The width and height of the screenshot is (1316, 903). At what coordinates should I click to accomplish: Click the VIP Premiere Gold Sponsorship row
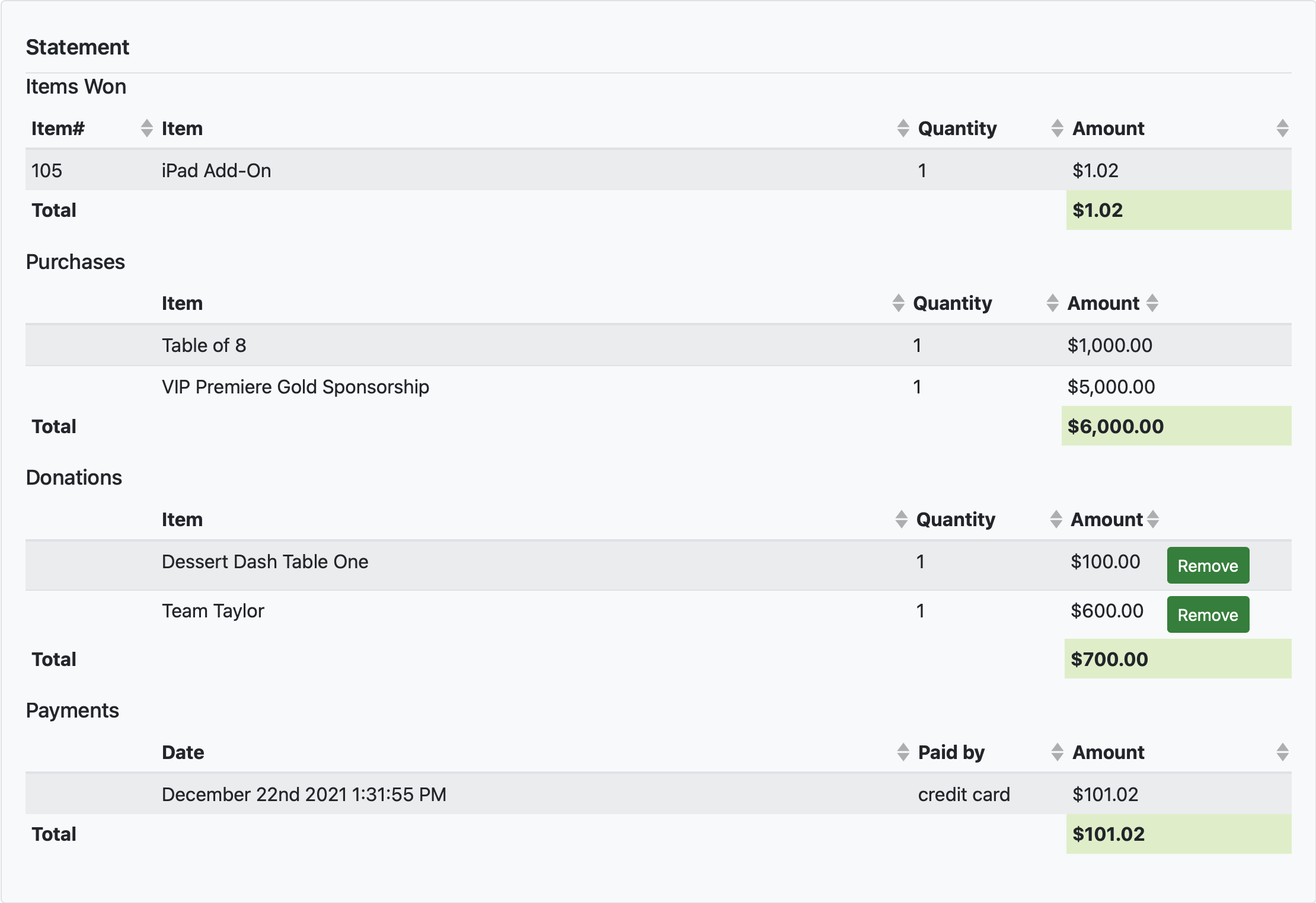[x=295, y=387]
